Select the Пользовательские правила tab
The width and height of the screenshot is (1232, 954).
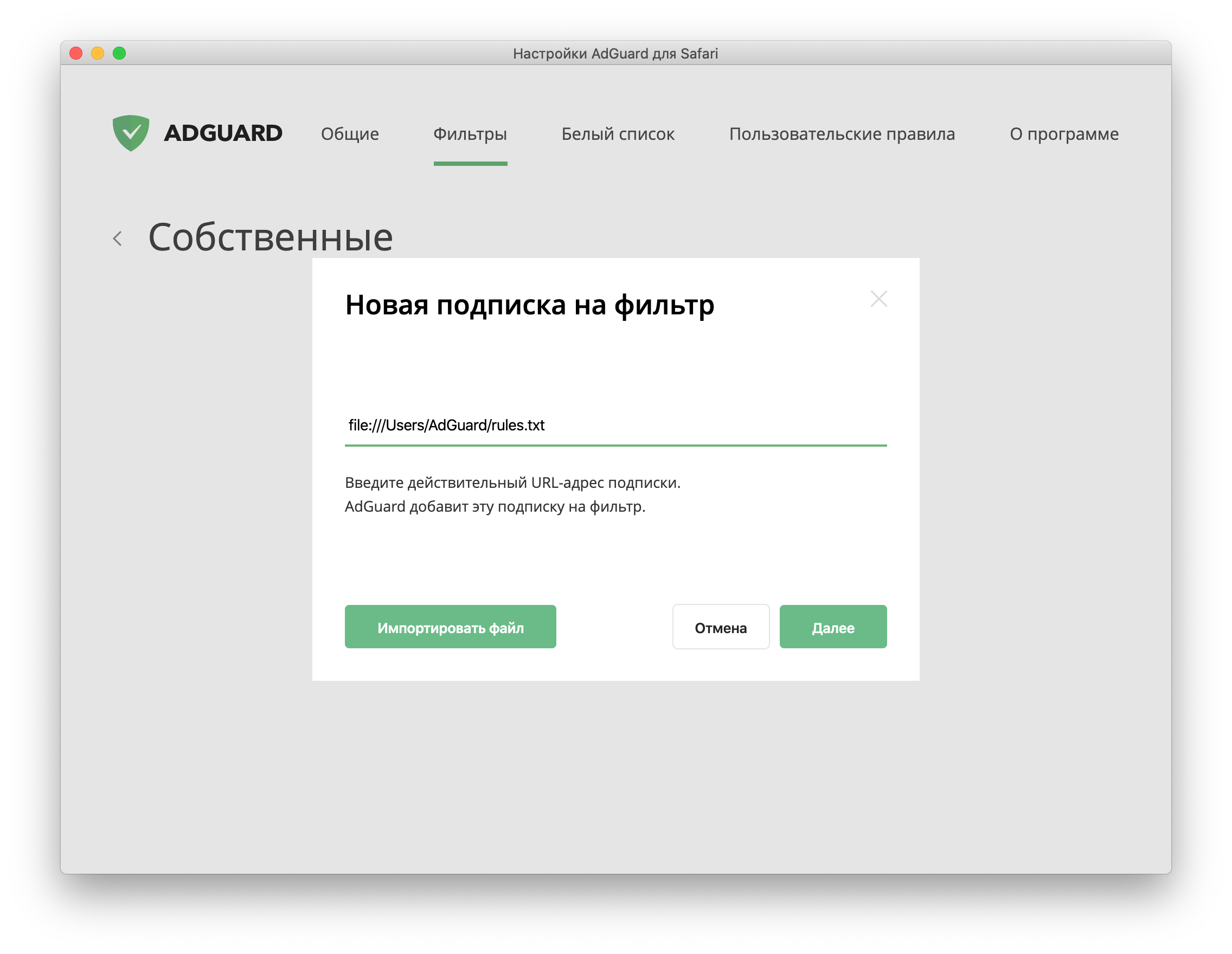pyautogui.click(x=842, y=134)
